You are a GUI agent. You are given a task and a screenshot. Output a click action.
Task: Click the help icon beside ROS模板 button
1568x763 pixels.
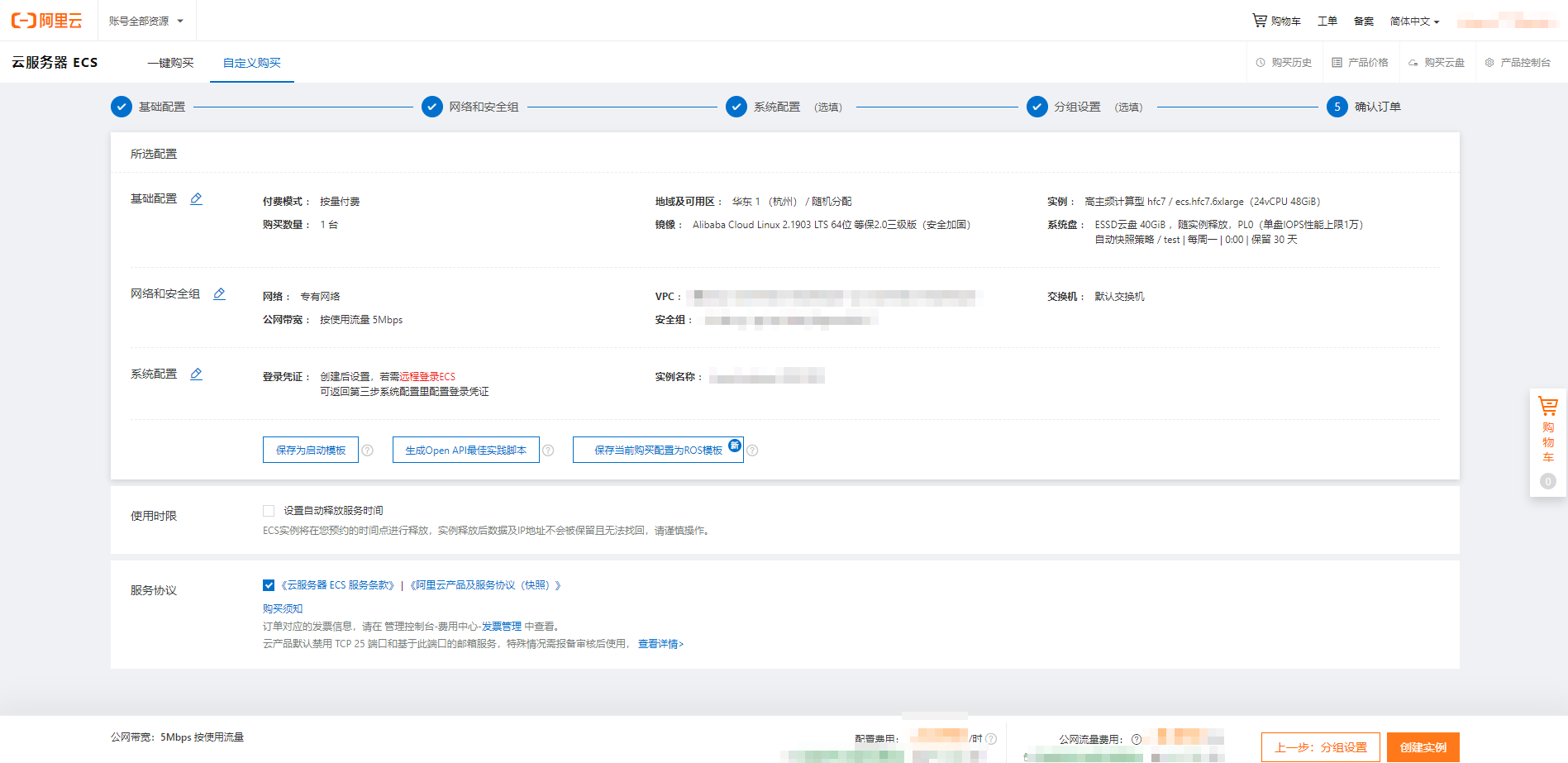click(x=752, y=451)
